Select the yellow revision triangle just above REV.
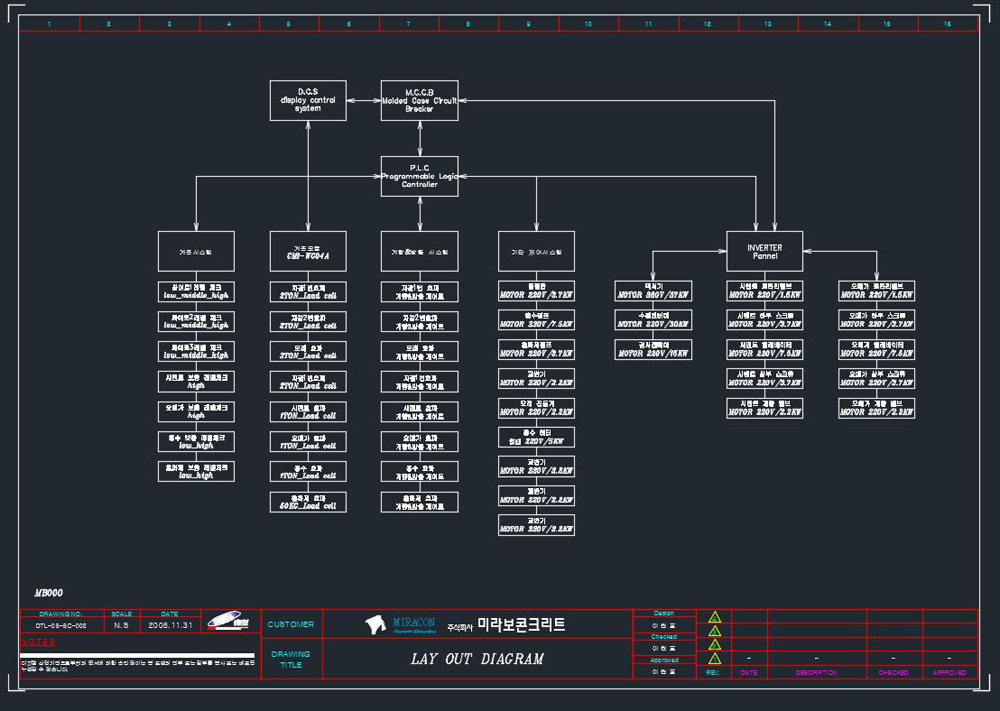This screenshot has width=1000, height=711. 714,658
